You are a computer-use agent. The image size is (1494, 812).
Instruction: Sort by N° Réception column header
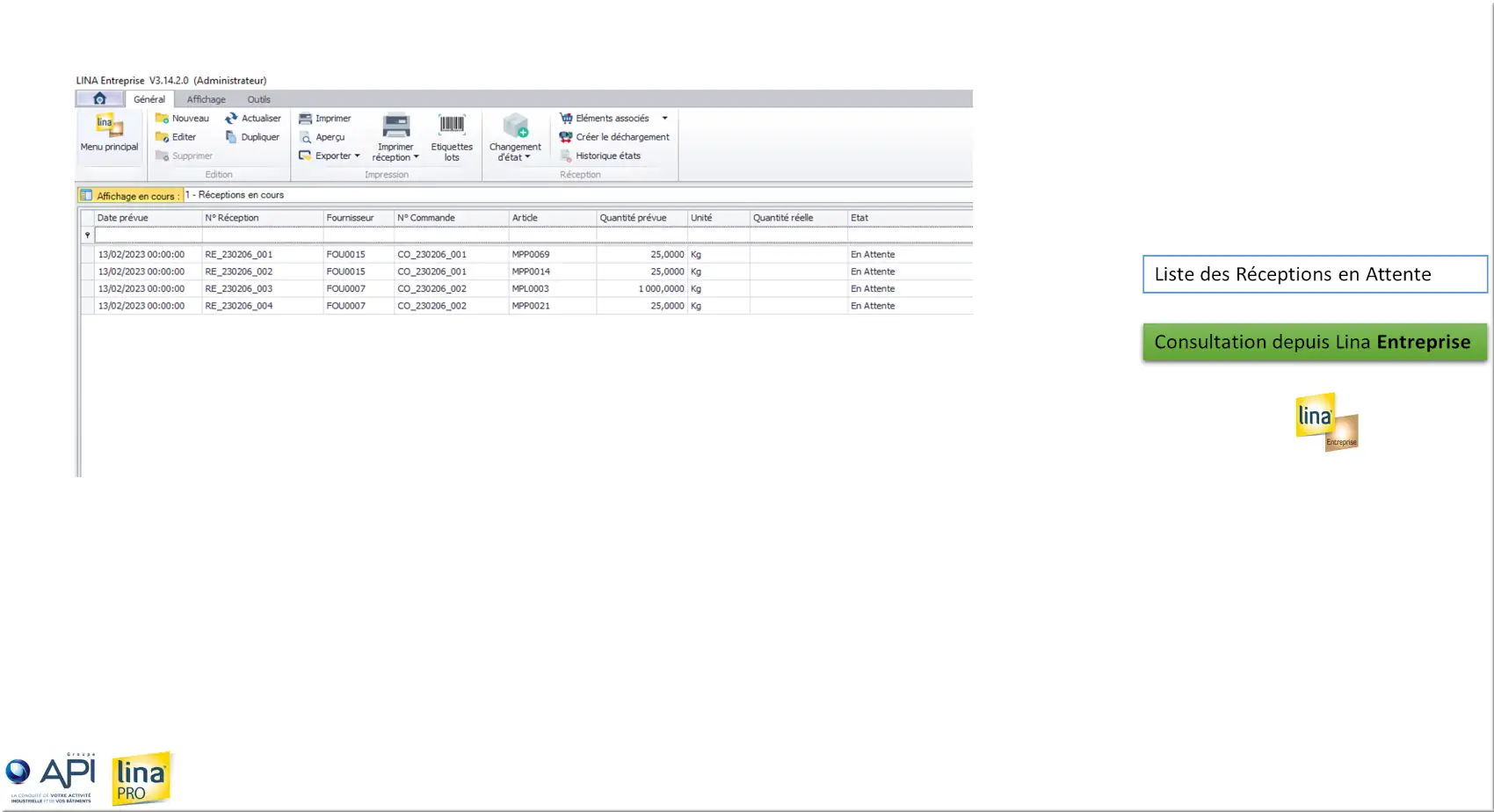pyautogui.click(x=263, y=218)
